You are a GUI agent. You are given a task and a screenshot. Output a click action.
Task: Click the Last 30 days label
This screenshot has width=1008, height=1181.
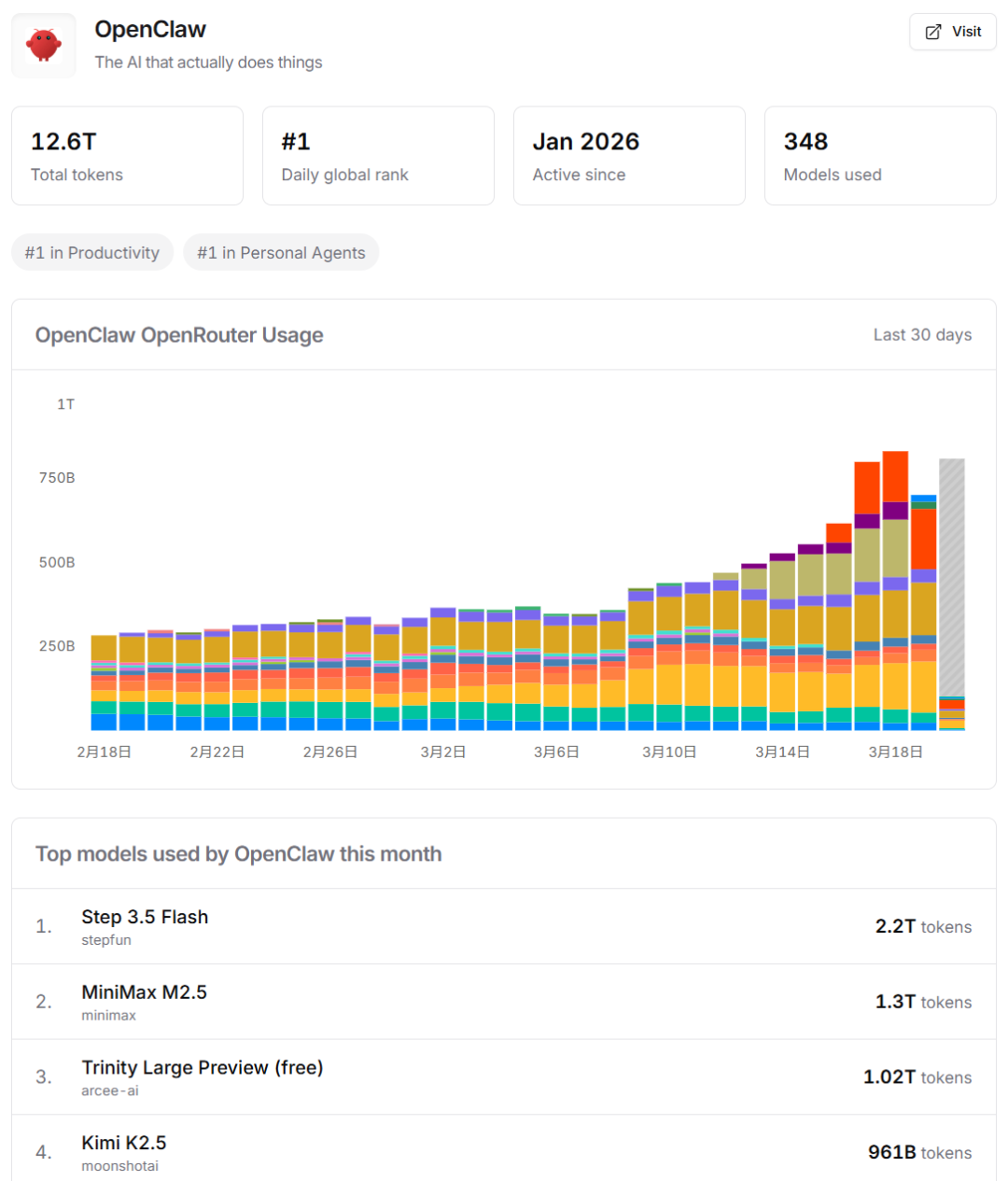click(922, 335)
